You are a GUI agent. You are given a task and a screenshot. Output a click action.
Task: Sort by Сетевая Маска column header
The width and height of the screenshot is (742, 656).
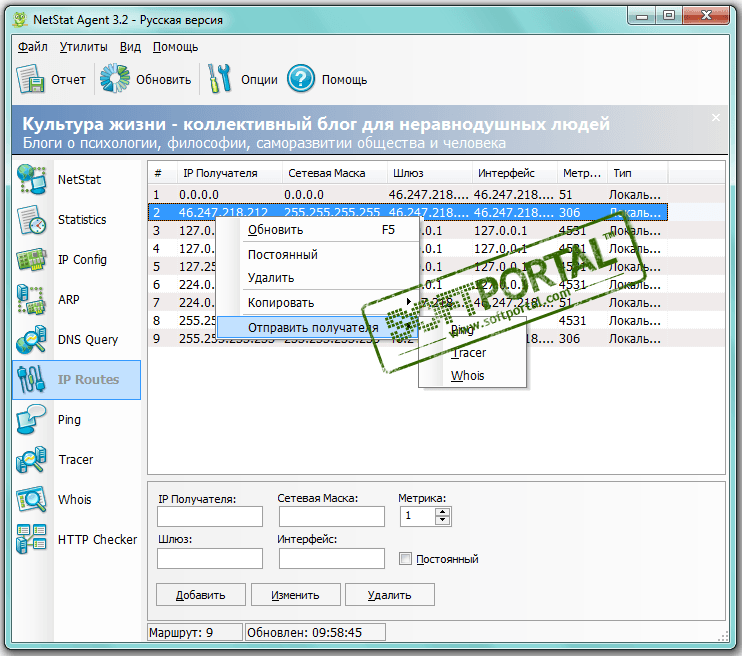335,173
